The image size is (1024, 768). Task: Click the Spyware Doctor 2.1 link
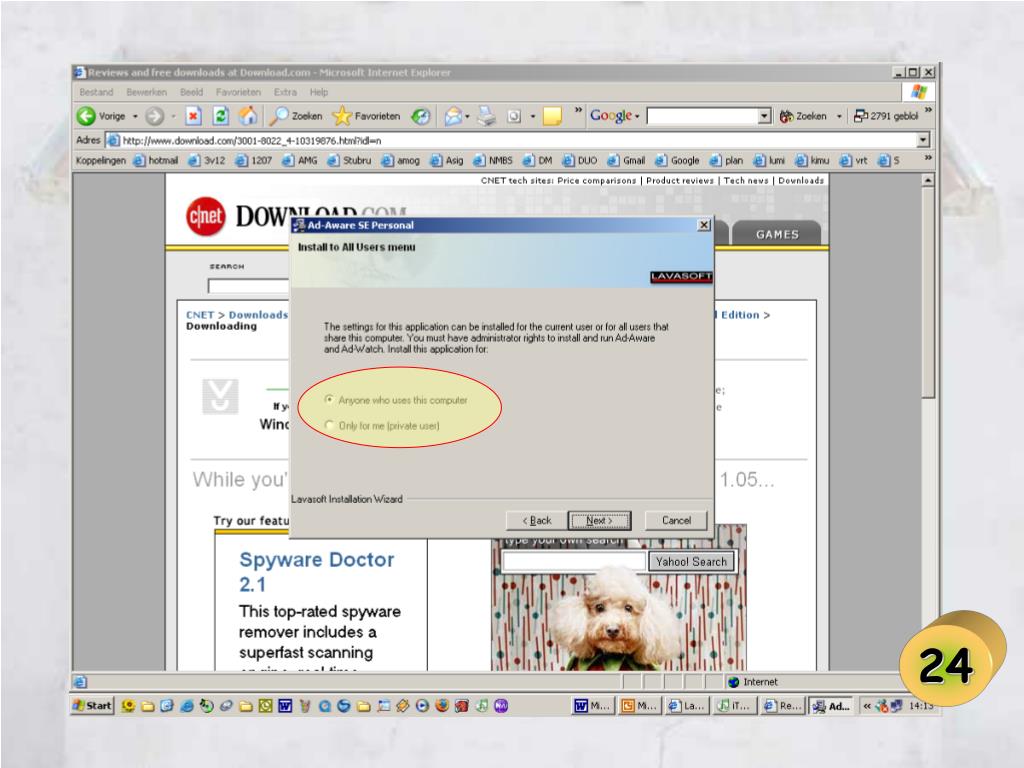click(x=317, y=571)
